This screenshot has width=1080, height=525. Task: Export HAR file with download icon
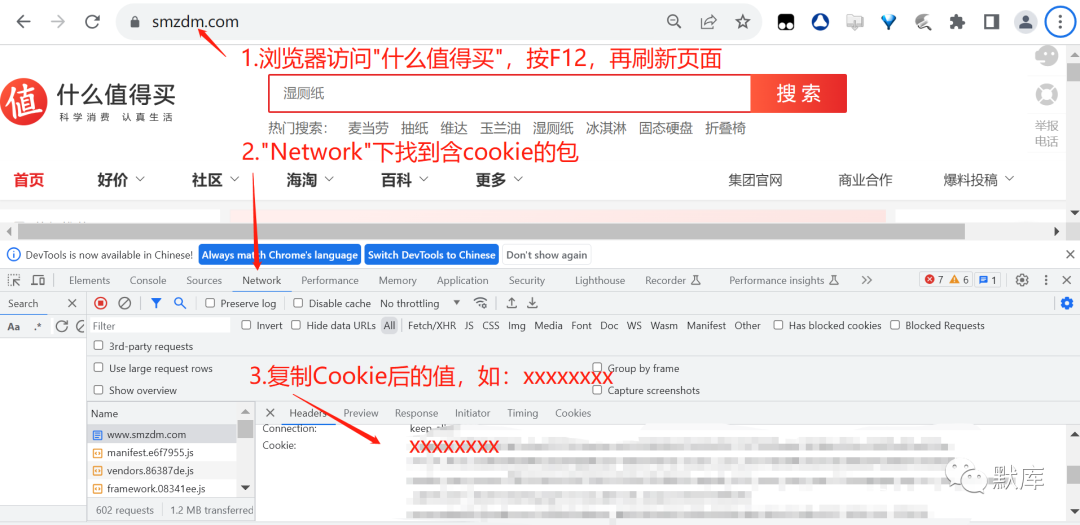tap(532, 303)
